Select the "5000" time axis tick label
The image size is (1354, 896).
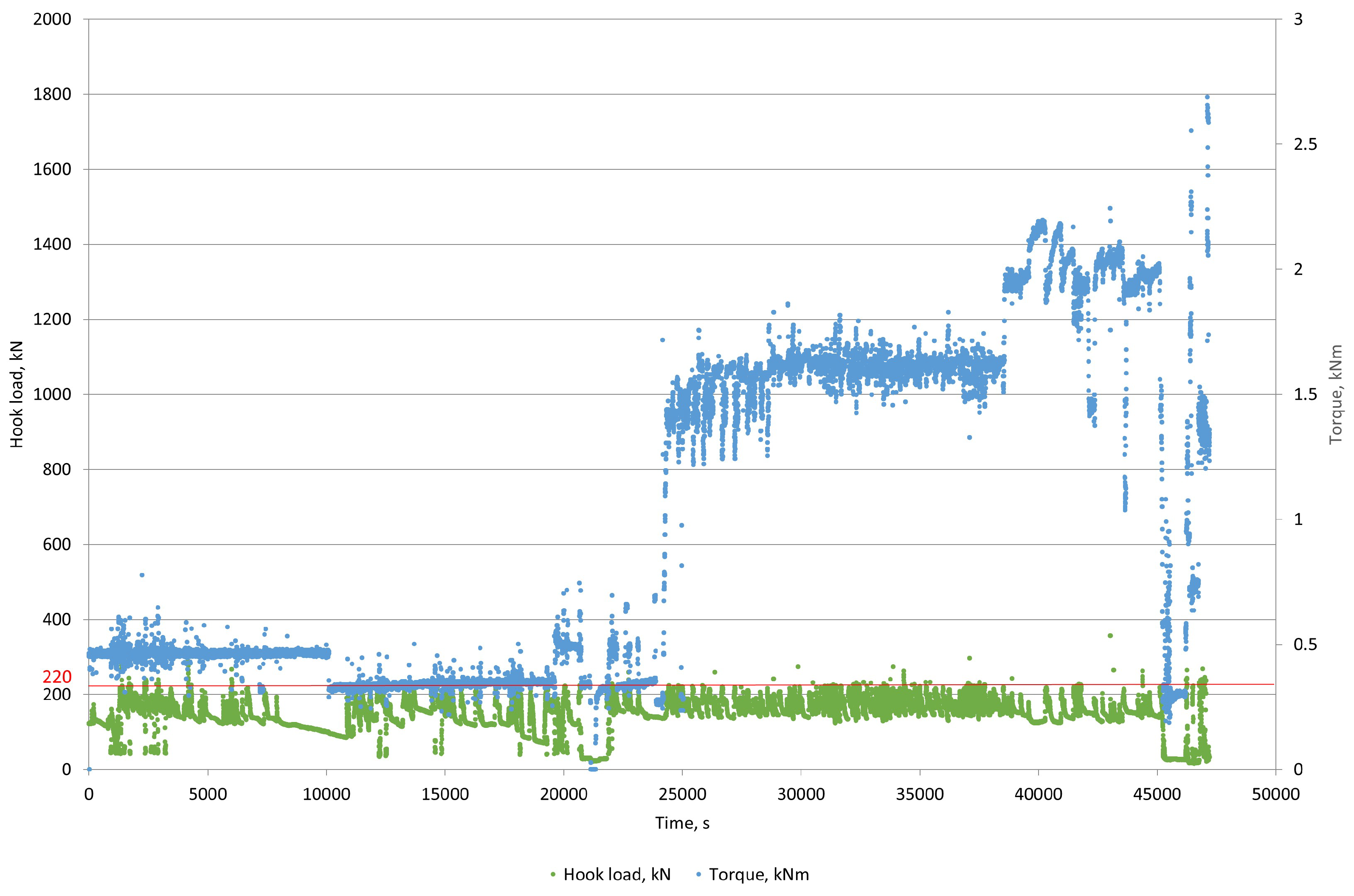tap(208, 794)
